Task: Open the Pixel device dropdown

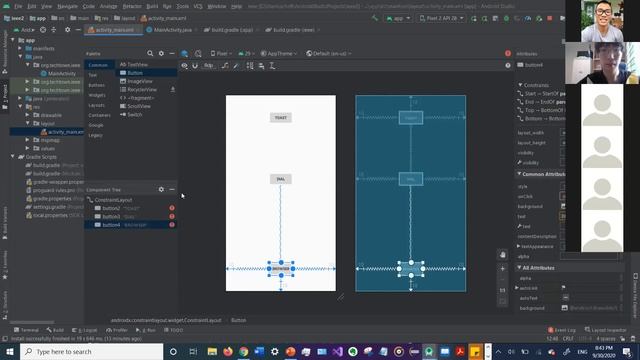Action: pos(221,53)
